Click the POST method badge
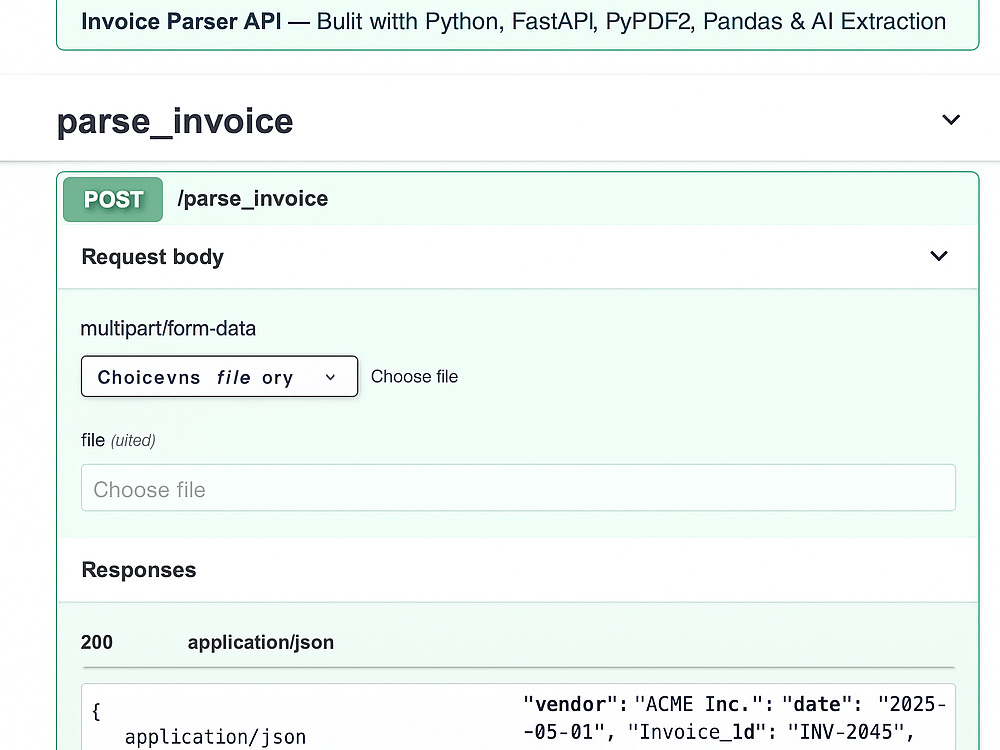1000x750 pixels. 112,199
